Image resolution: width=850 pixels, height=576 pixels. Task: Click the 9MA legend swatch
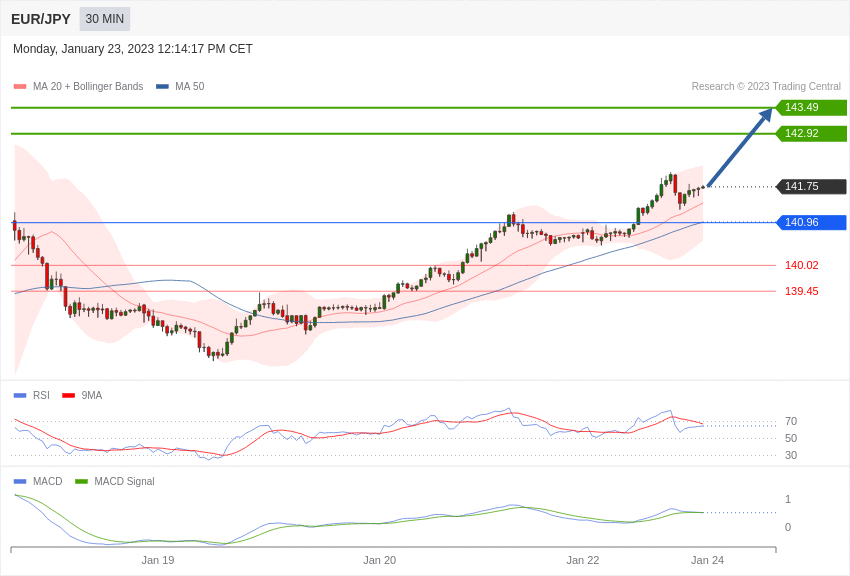(68, 395)
